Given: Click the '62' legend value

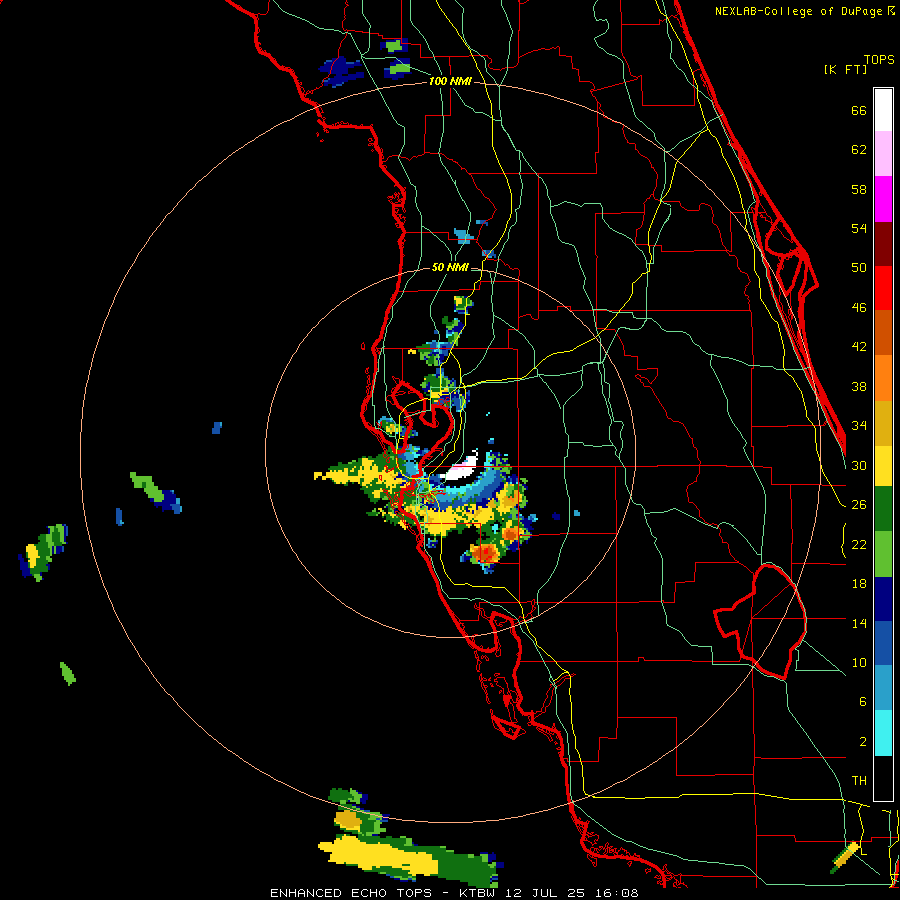Looking at the screenshot, I should 859,150.
